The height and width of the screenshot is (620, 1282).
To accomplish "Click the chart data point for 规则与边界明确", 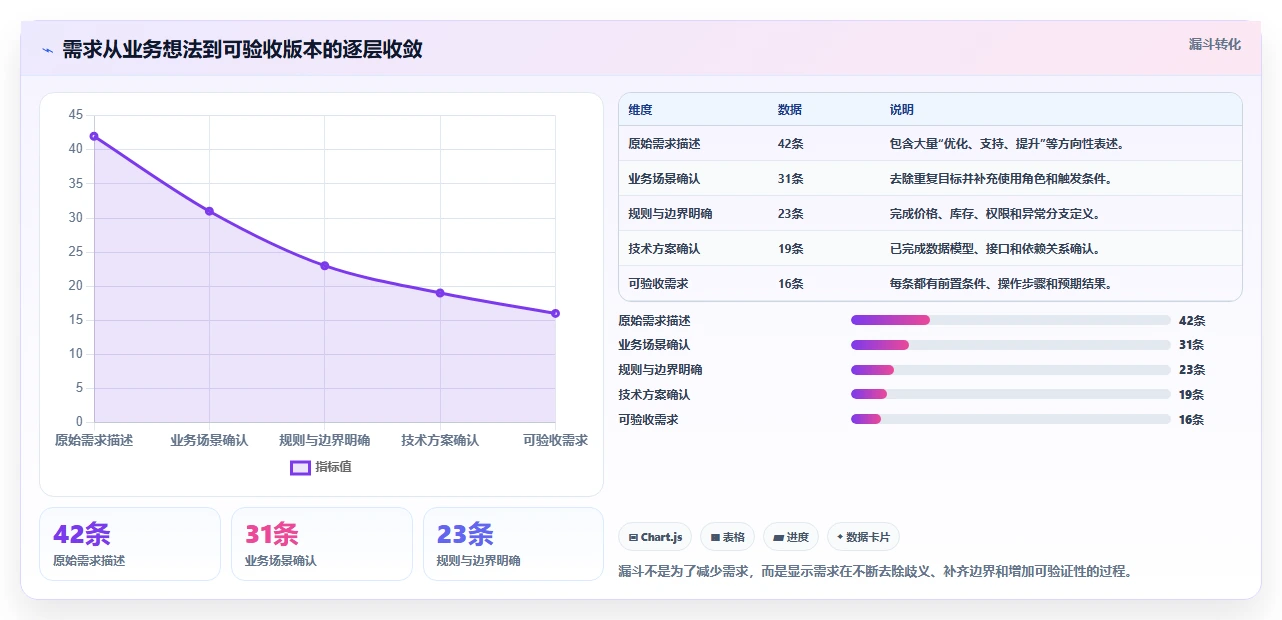I will click(325, 266).
